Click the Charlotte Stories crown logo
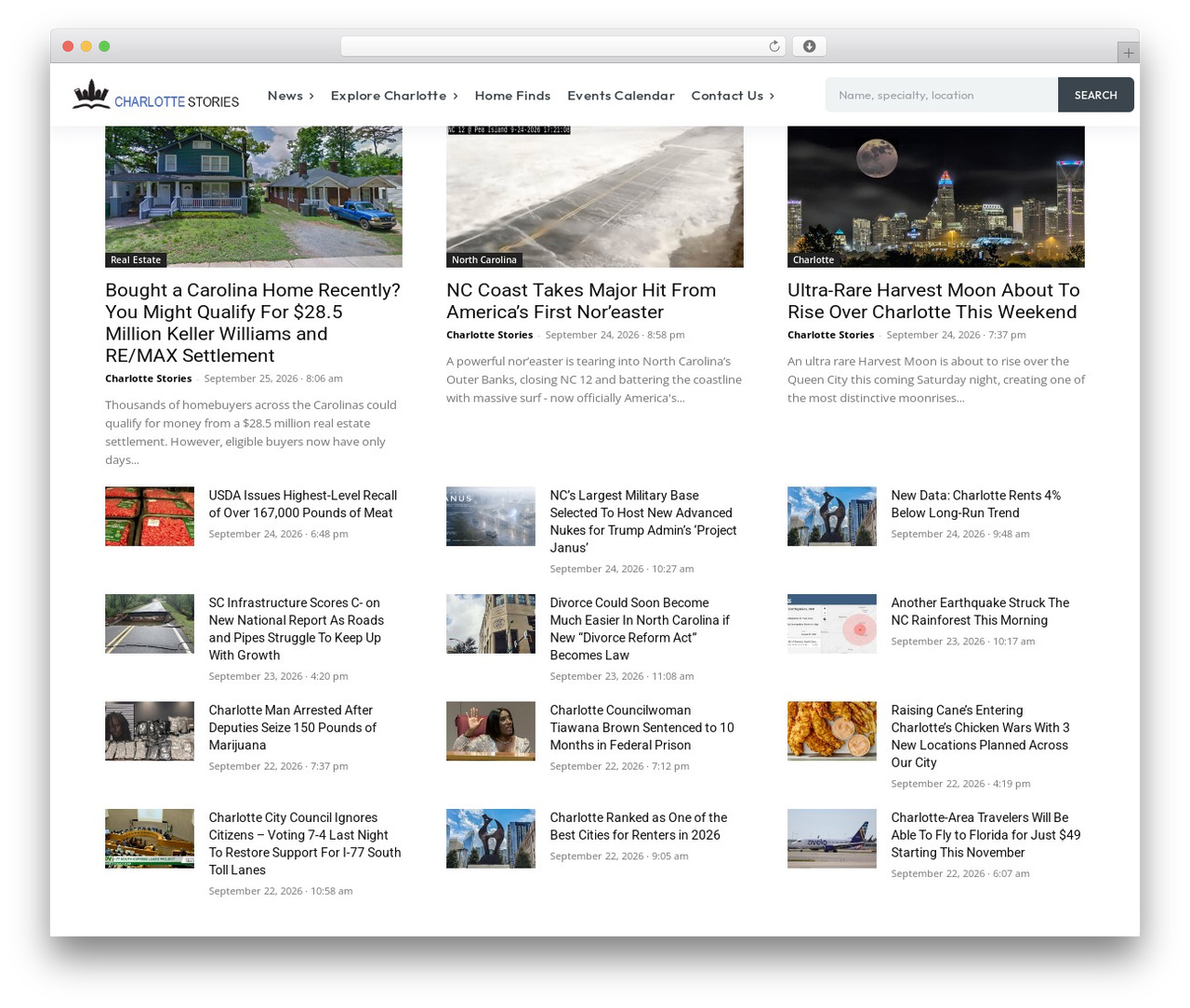This screenshot has height=1008, width=1190. click(156, 95)
